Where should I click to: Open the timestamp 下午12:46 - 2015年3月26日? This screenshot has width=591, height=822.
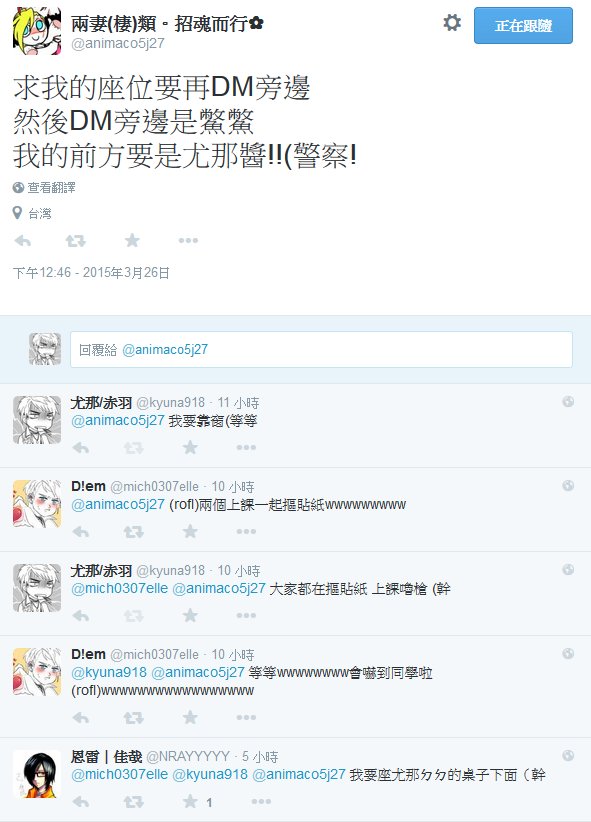pyautogui.click(x=91, y=273)
